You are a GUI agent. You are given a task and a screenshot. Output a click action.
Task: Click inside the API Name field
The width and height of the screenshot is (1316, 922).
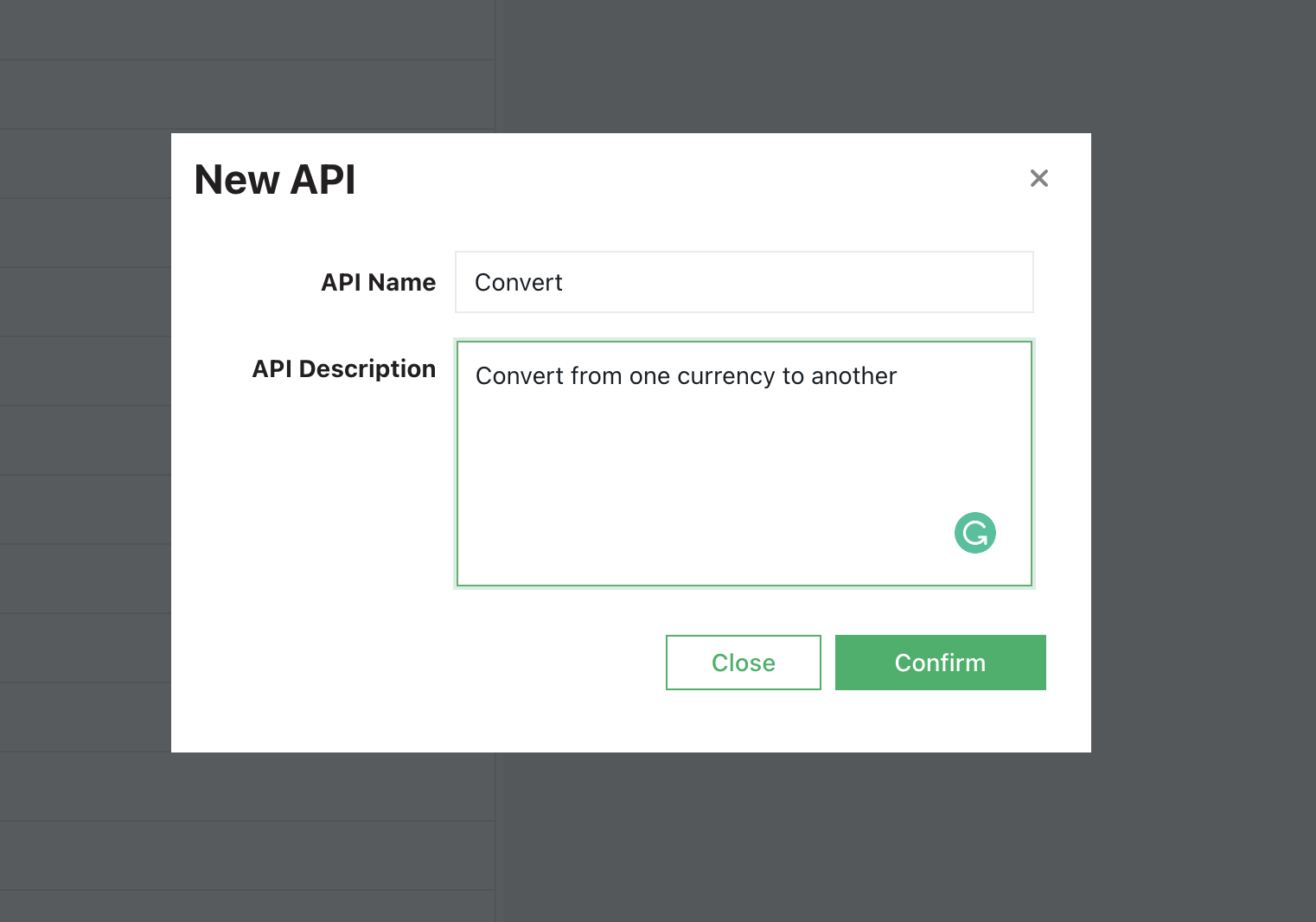coord(744,282)
